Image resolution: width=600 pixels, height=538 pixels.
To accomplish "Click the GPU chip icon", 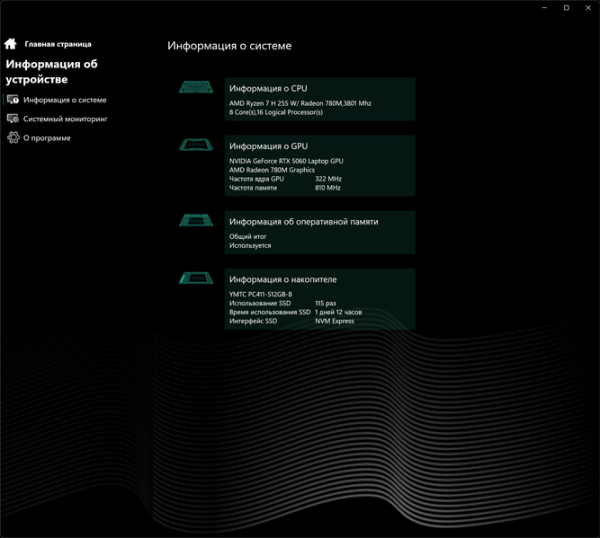I will (x=196, y=145).
